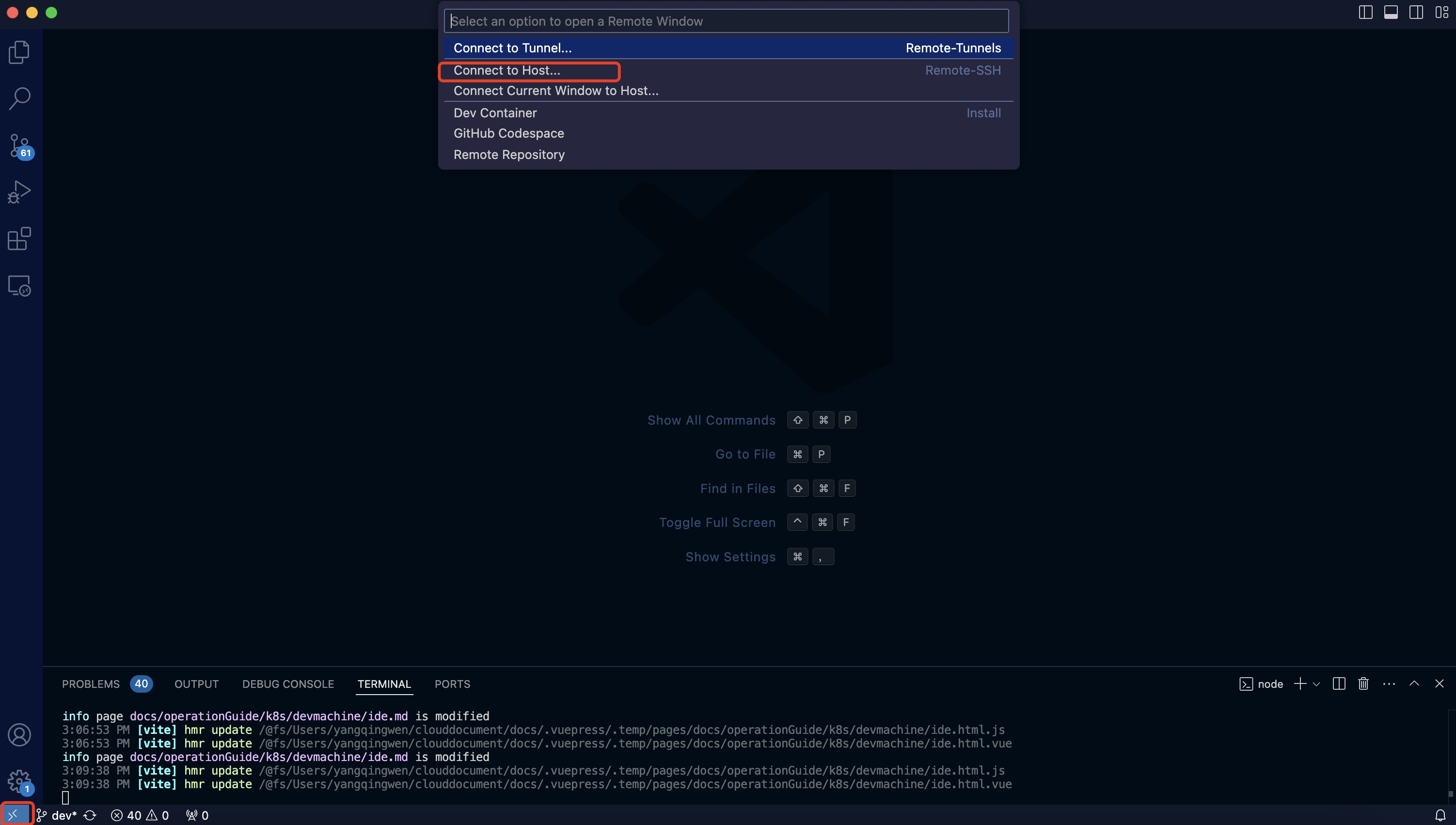
Task: Click errors and warnings count in status bar
Action: coord(140,815)
